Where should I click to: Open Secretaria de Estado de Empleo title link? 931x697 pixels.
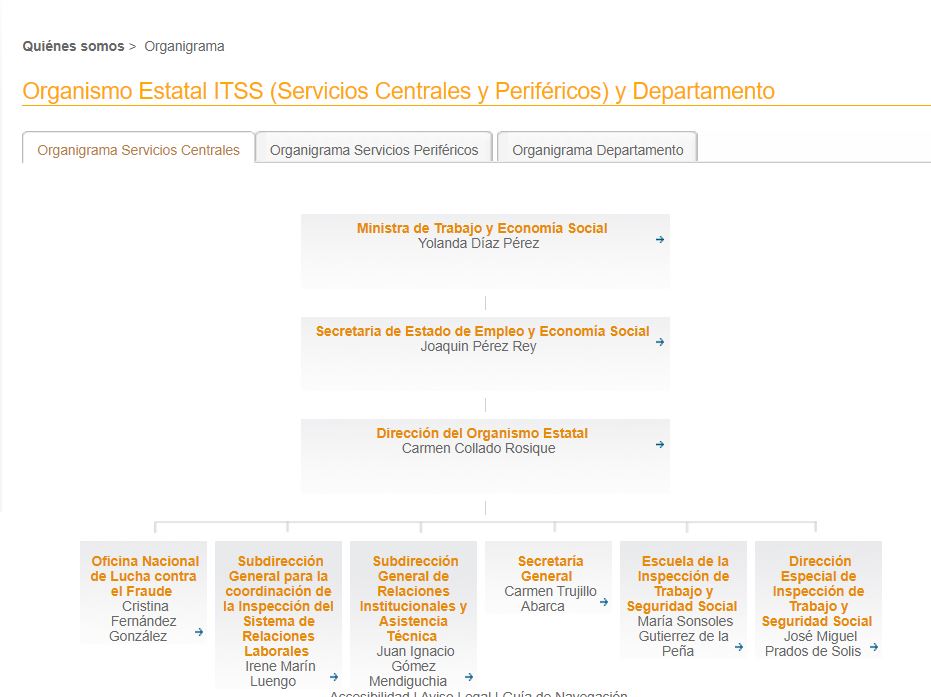click(482, 331)
